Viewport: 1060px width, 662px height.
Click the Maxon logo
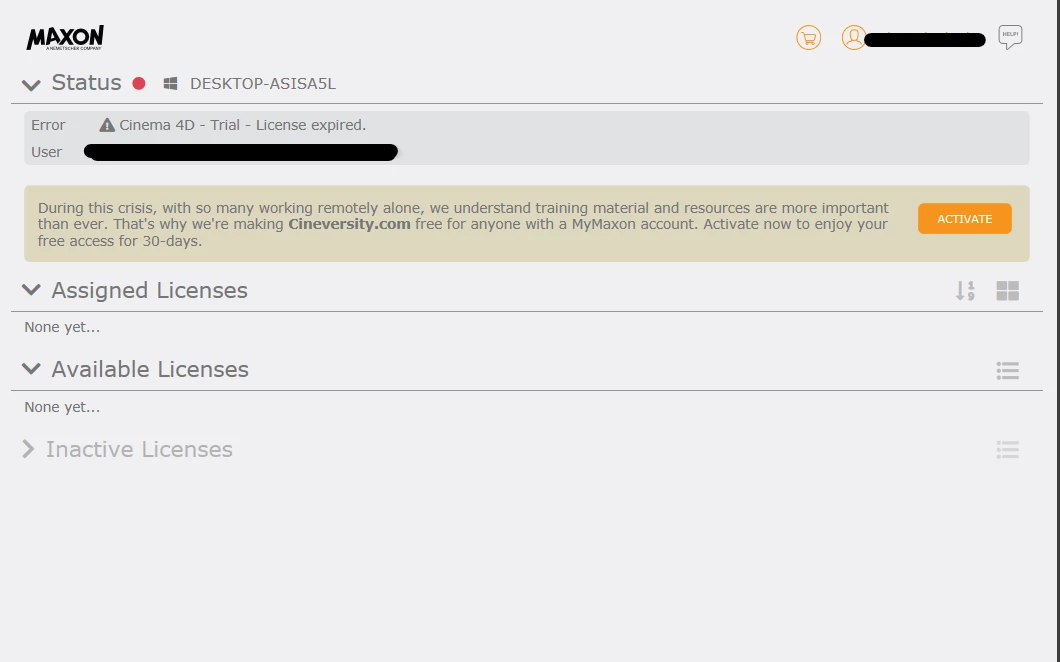[x=65, y=38]
